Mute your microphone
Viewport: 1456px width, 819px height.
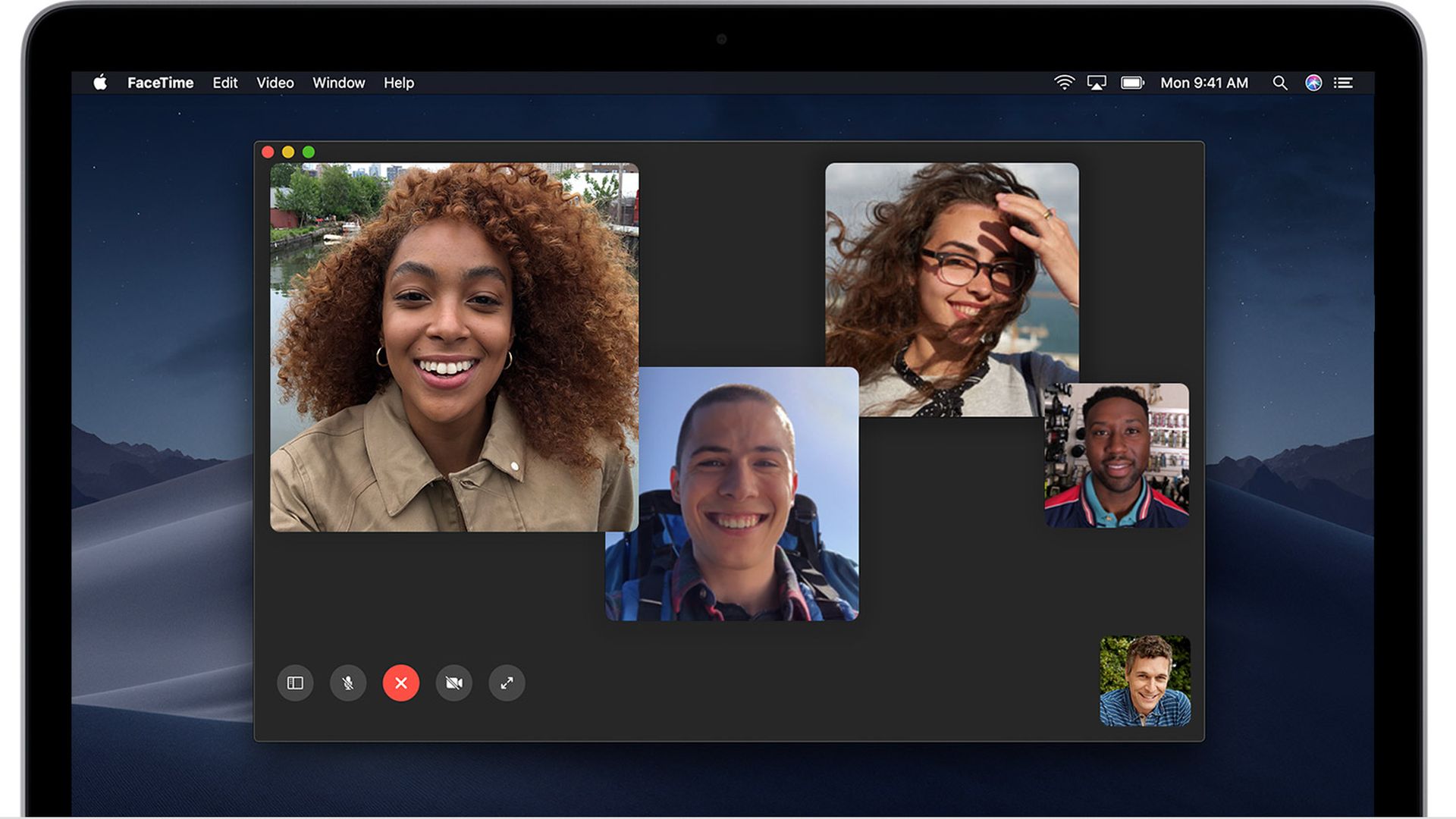[347, 682]
